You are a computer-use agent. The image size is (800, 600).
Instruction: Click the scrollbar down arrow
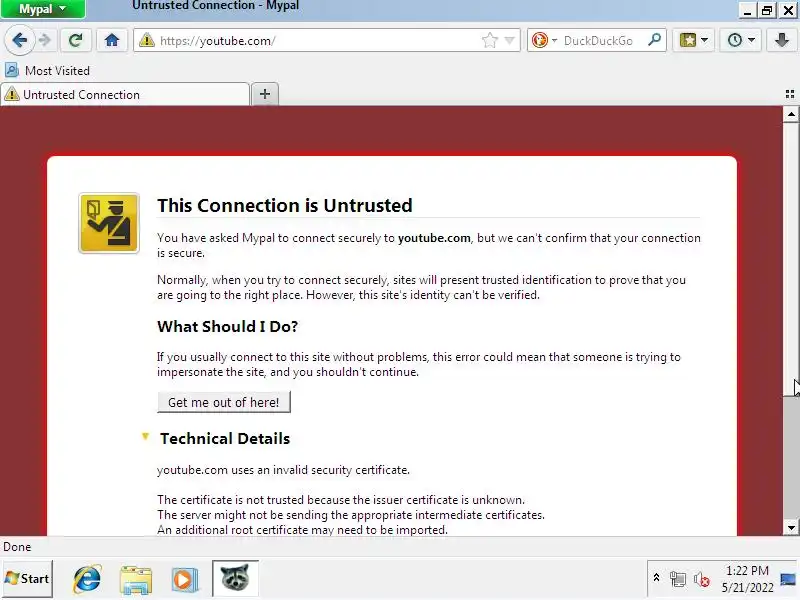791,528
